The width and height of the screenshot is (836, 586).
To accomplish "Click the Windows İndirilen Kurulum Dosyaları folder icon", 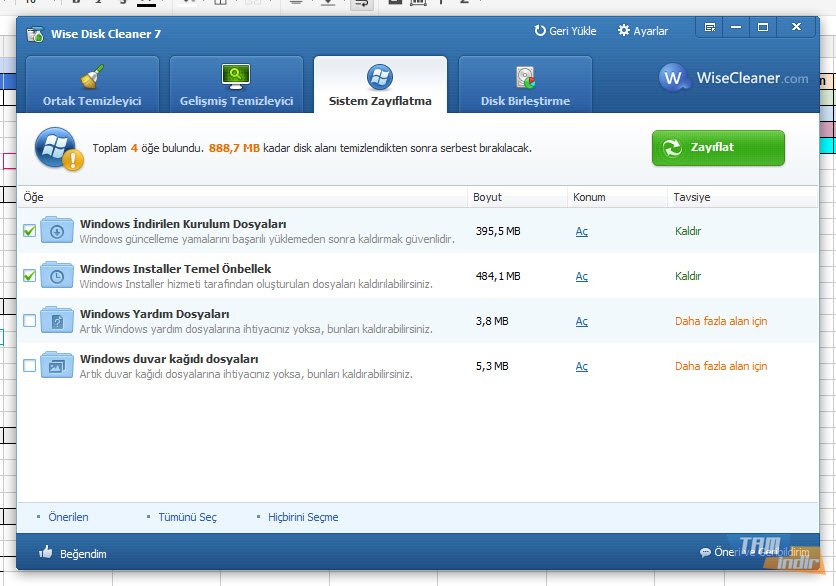I will pos(57,231).
